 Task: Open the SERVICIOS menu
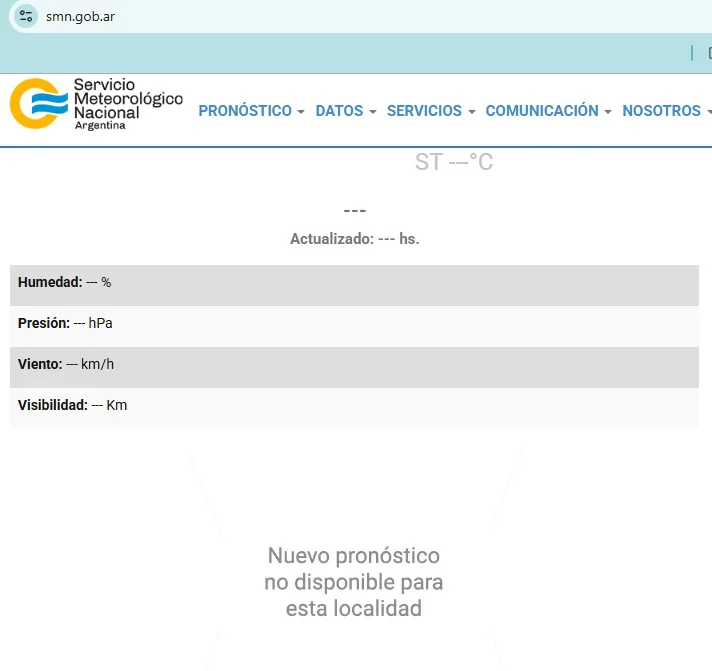(x=431, y=111)
